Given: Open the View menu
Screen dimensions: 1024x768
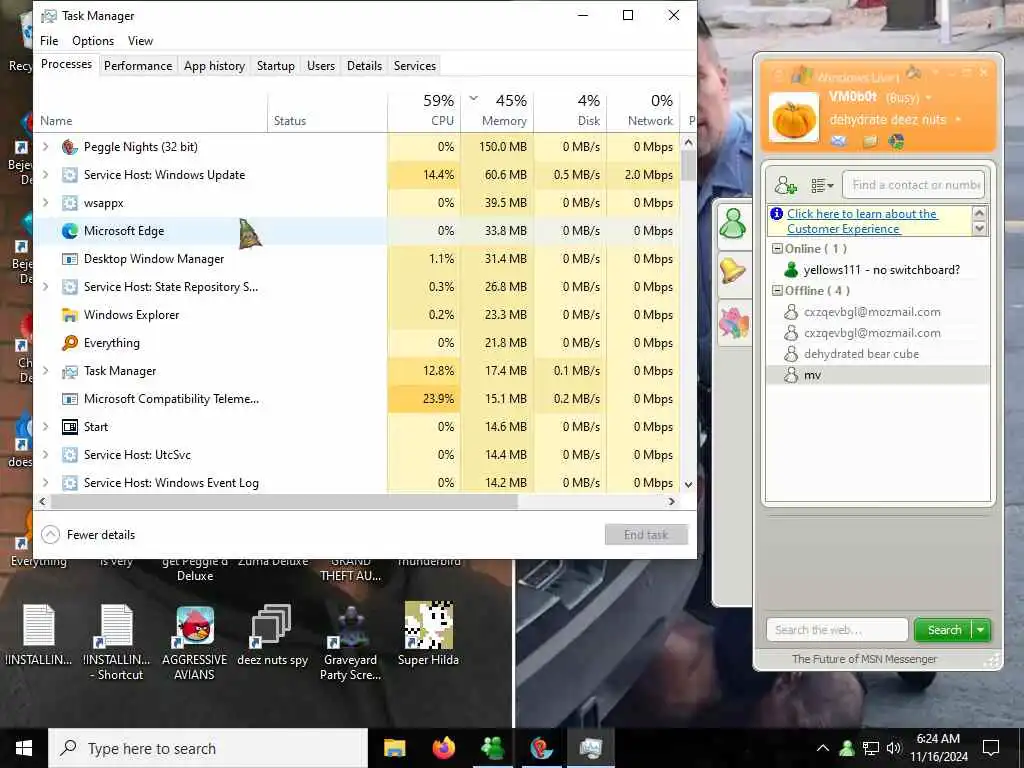Looking at the screenshot, I should click(140, 40).
